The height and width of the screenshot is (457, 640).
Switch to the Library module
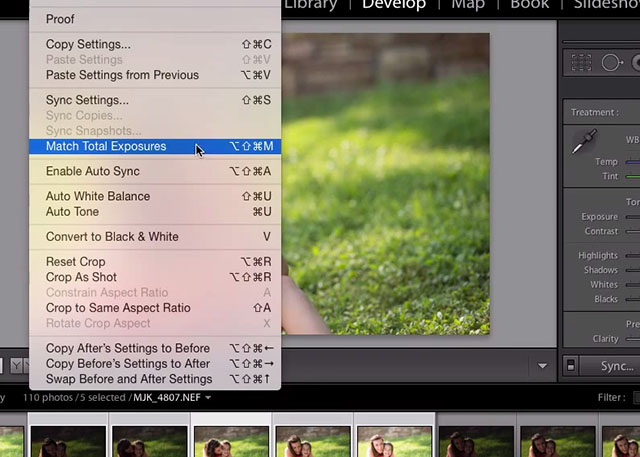[x=311, y=5]
